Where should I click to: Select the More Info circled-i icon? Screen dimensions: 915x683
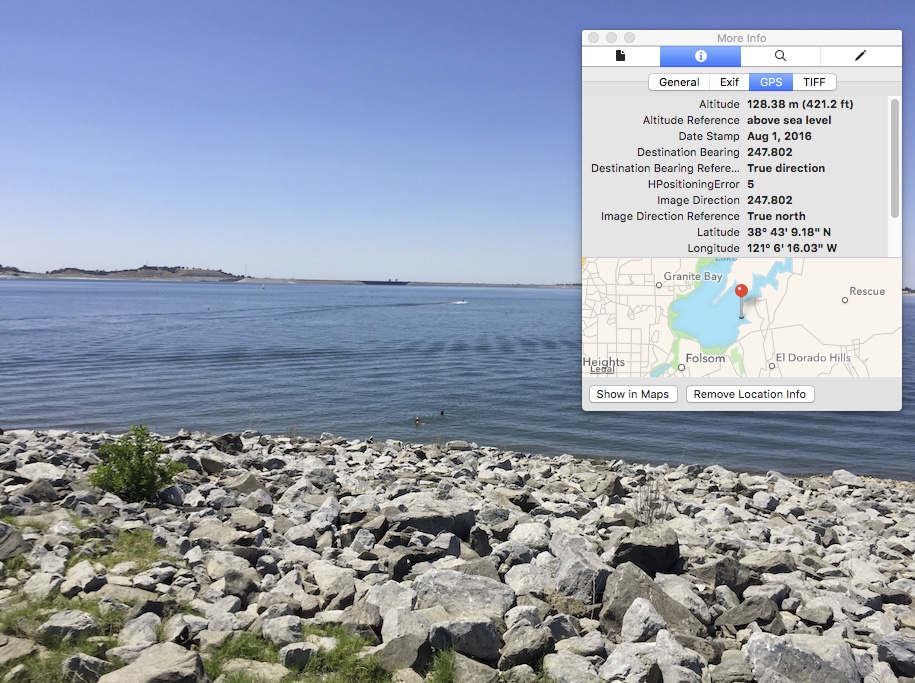(x=700, y=56)
